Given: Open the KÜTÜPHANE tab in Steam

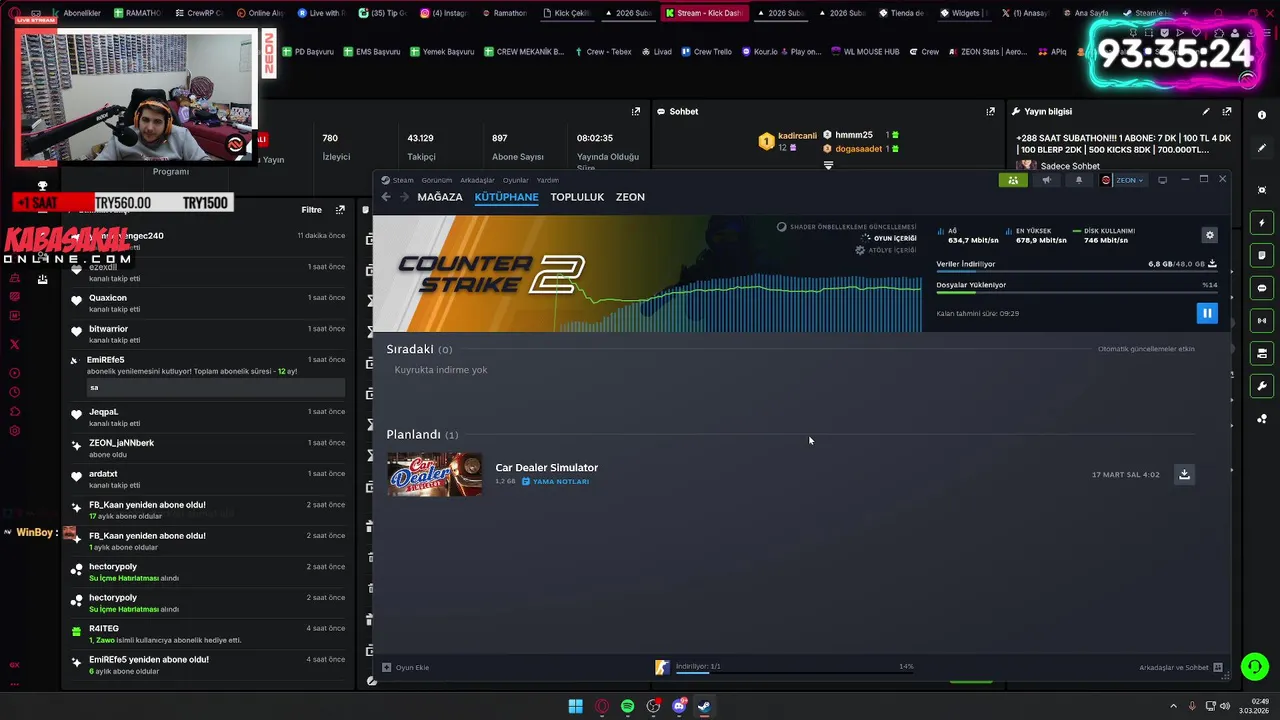Looking at the screenshot, I should tap(506, 197).
